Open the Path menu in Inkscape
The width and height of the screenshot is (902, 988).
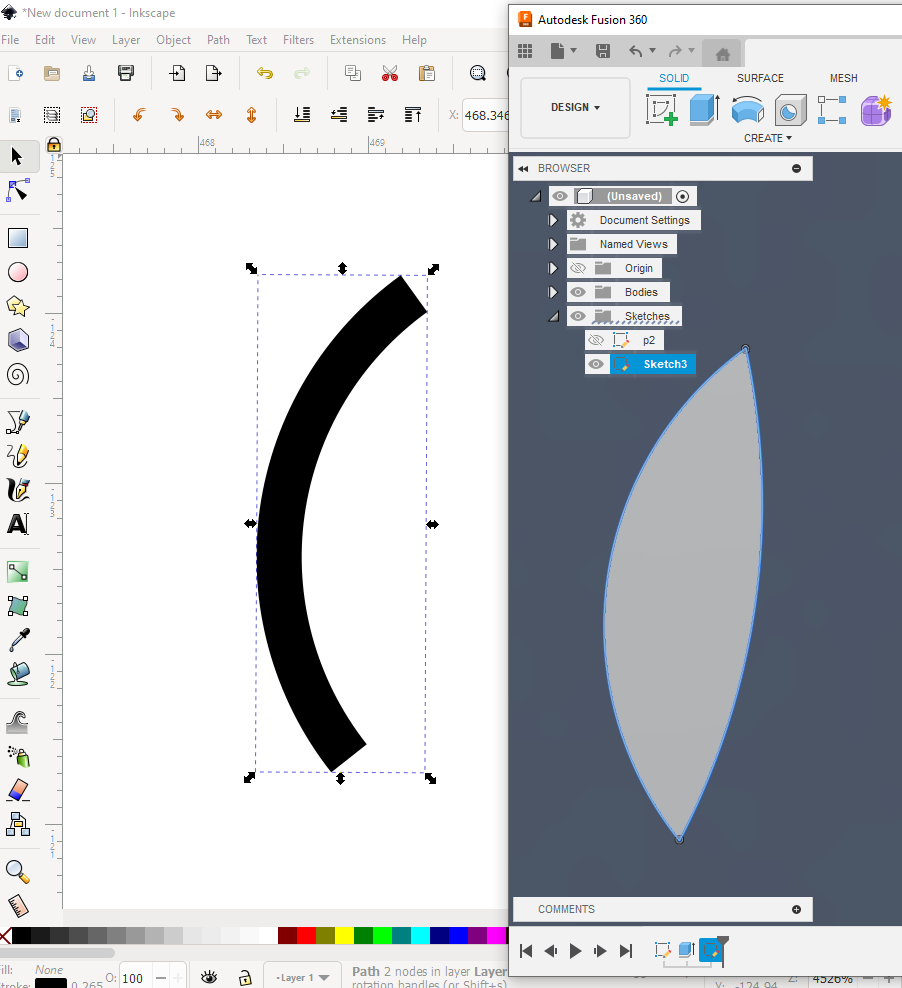point(218,40)
